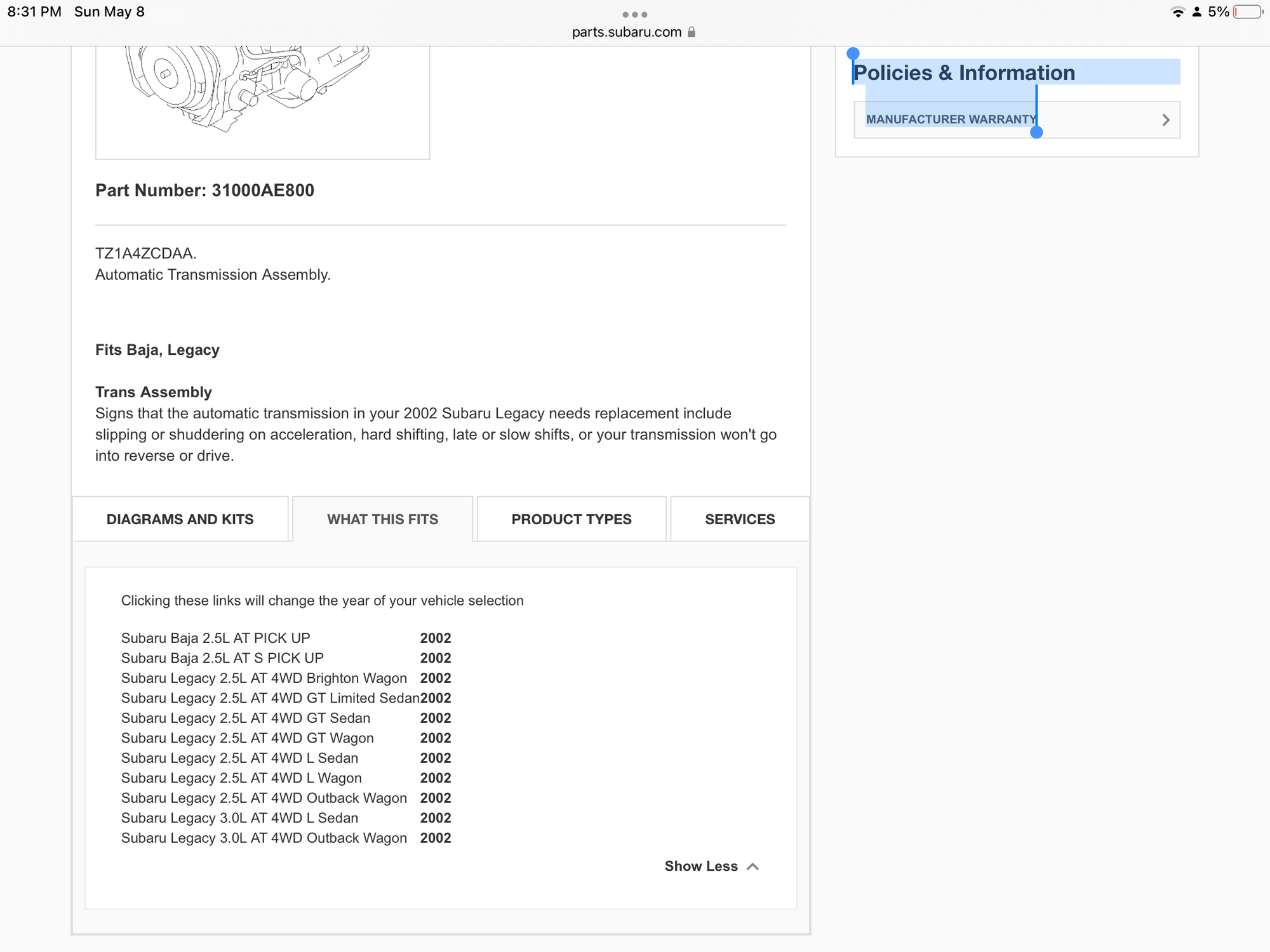Click the Show Less up-chevron icon
The width and height of the screenshot is (1270, 952).
pyautogui.click(x=753, y=866)
